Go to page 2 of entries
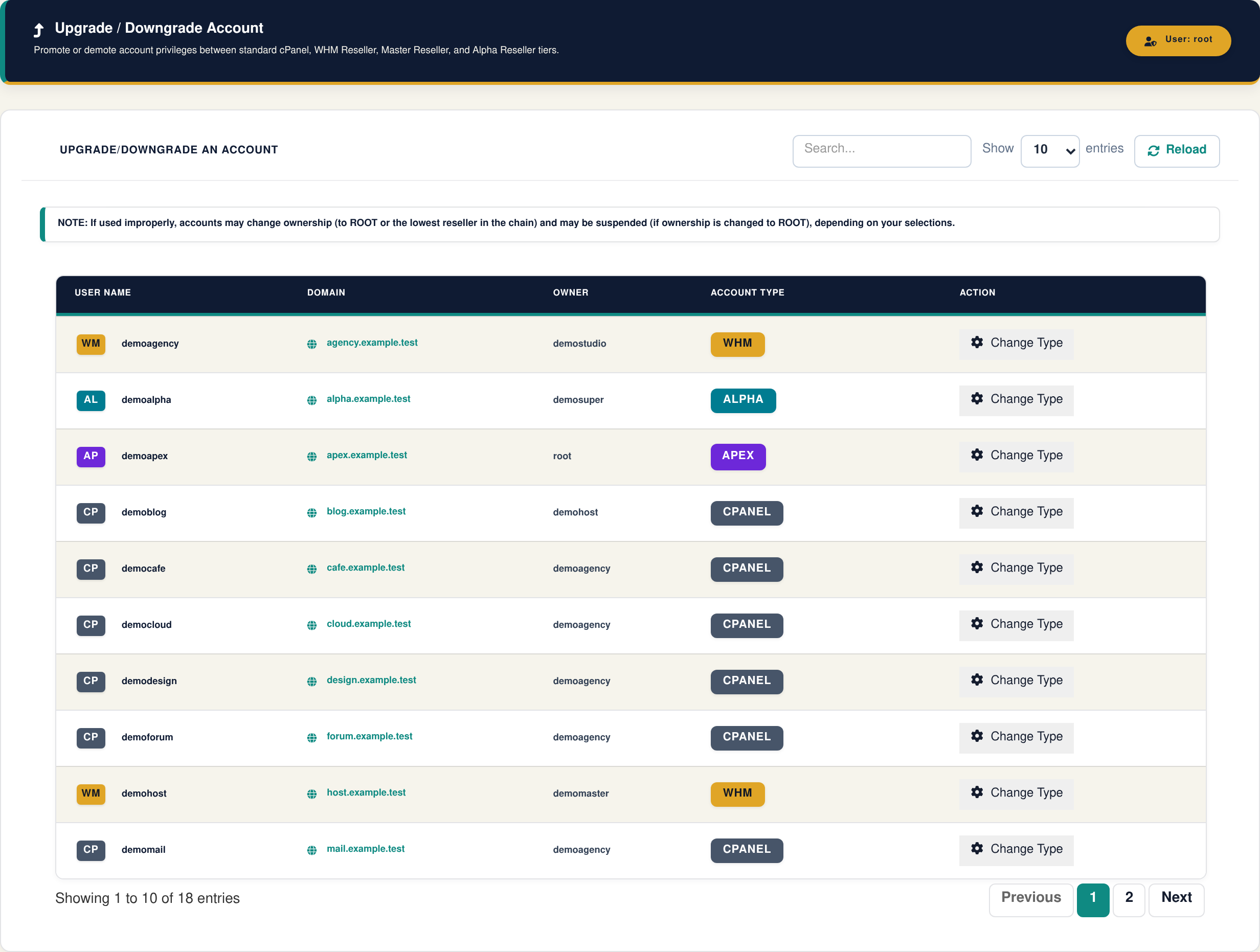Screen dimensions: 1260x952 1129,900
